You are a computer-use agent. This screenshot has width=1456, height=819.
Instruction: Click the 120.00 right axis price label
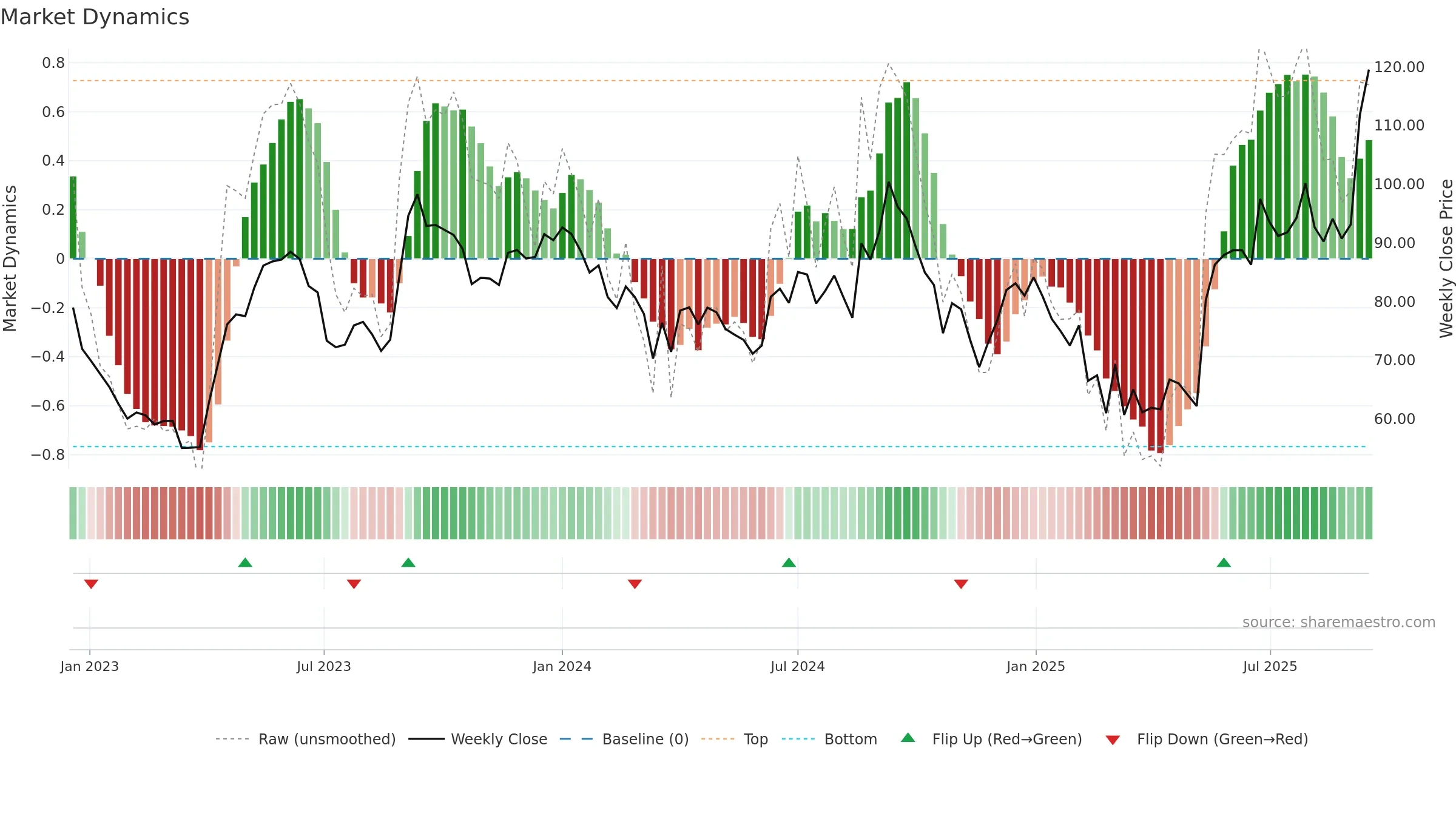coord(1399,67)
